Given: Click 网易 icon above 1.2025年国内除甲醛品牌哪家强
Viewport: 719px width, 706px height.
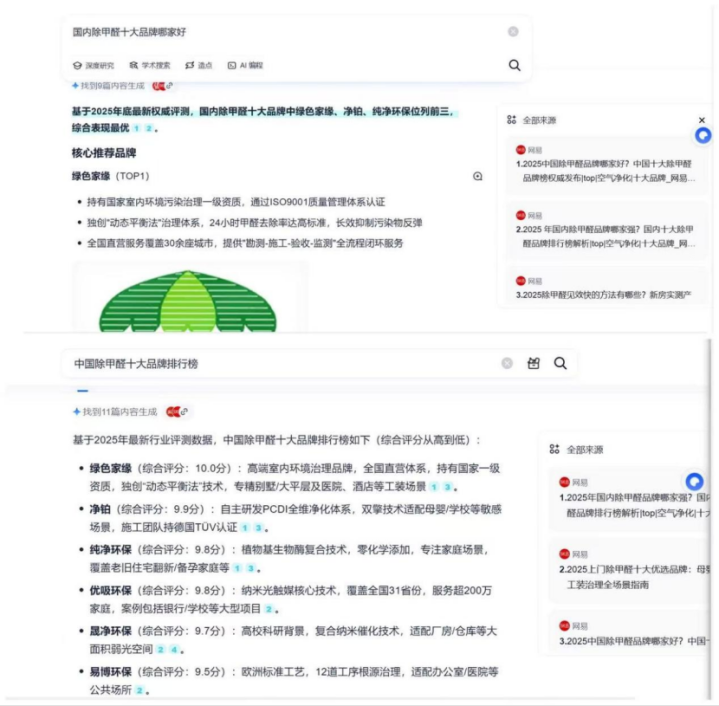Looking at the screenshot, I should (564, 482).
